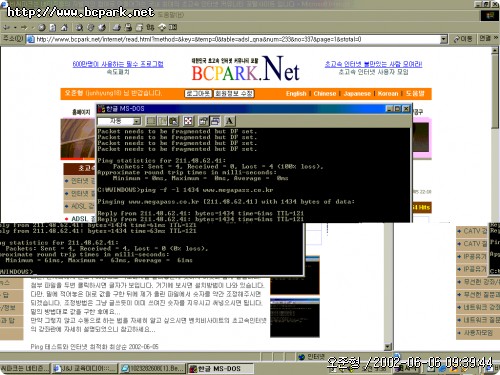
Task: Click the edit member info (회원정보 수정) button
Action: coord(234,94)
